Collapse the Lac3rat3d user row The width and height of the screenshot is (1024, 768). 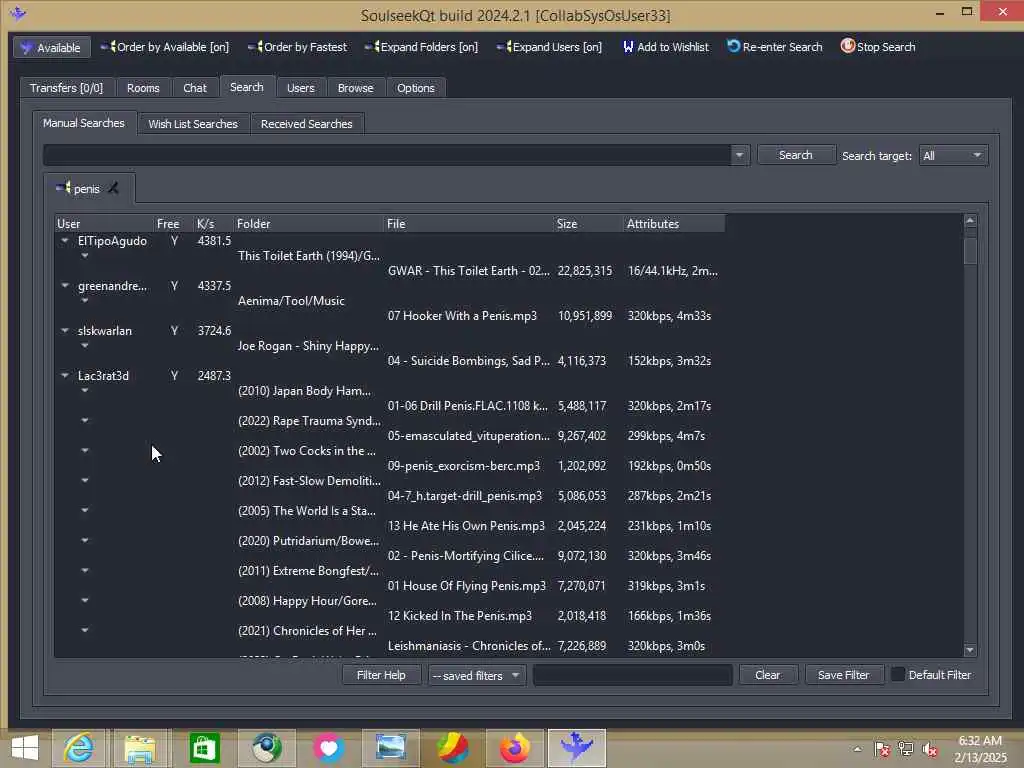(65, 376)
